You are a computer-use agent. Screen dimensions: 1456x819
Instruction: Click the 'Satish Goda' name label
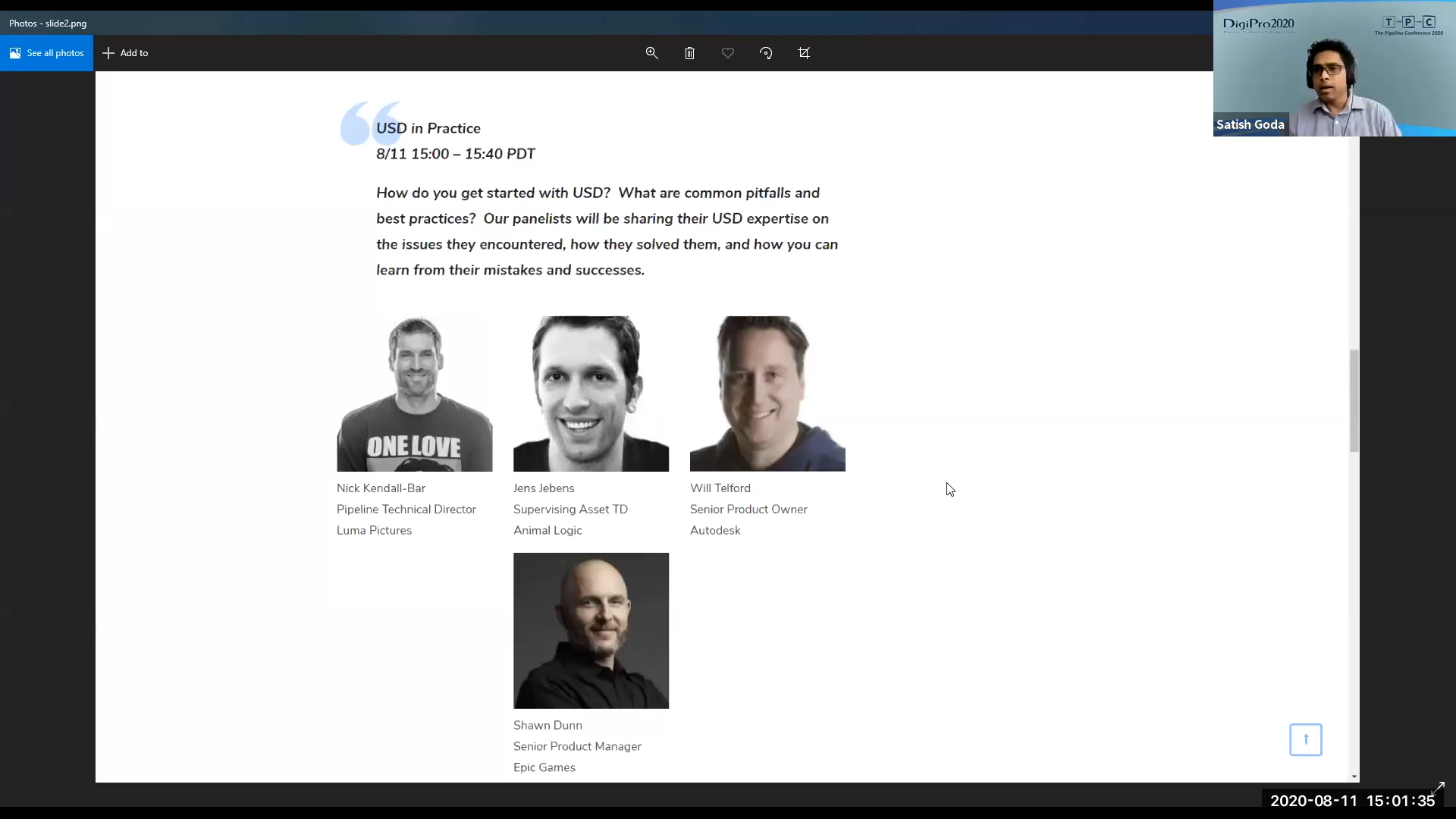coord(1250,125)
